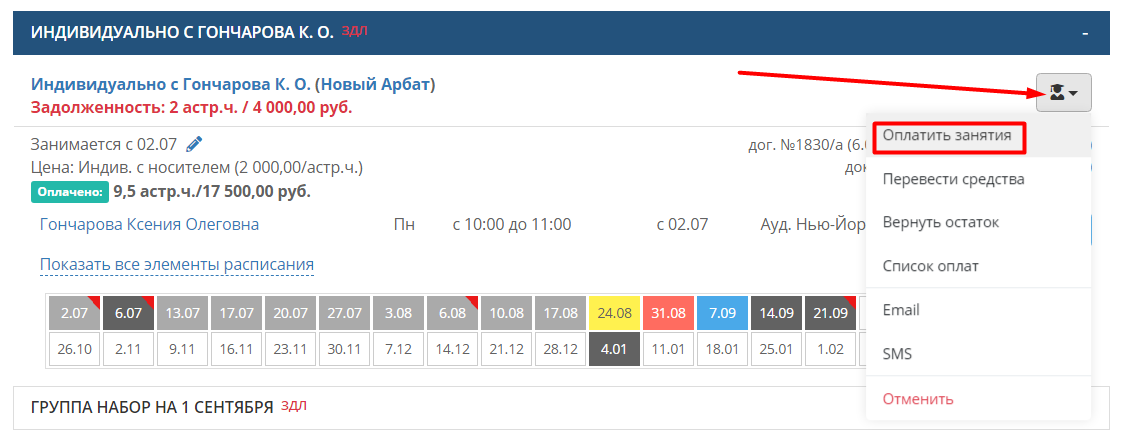1121x440 pixels.
Task: Select Оплатить занятия from the menu
Action: click(x=947, y=135)
